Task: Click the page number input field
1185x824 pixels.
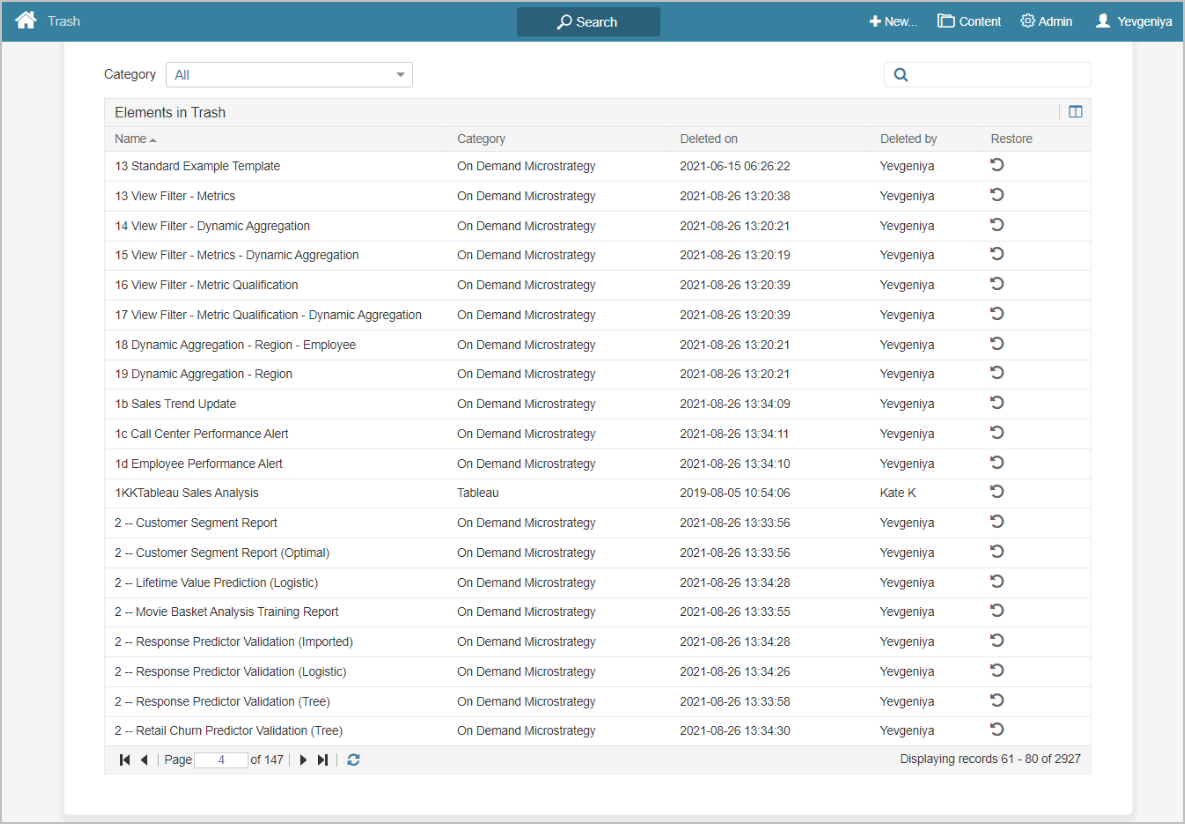Action: [221, 760]
